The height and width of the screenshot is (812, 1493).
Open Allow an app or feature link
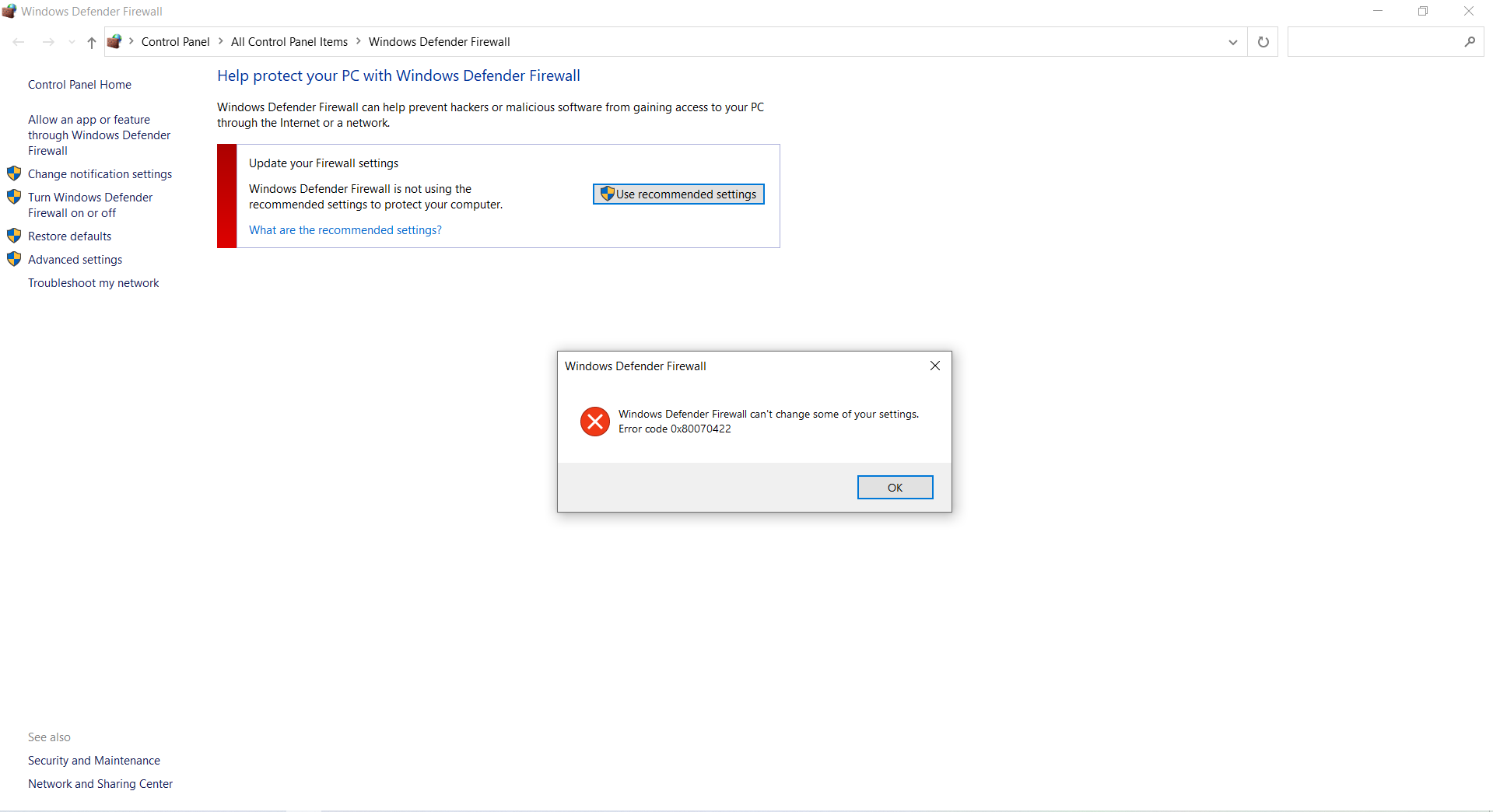tap(99, 135)
